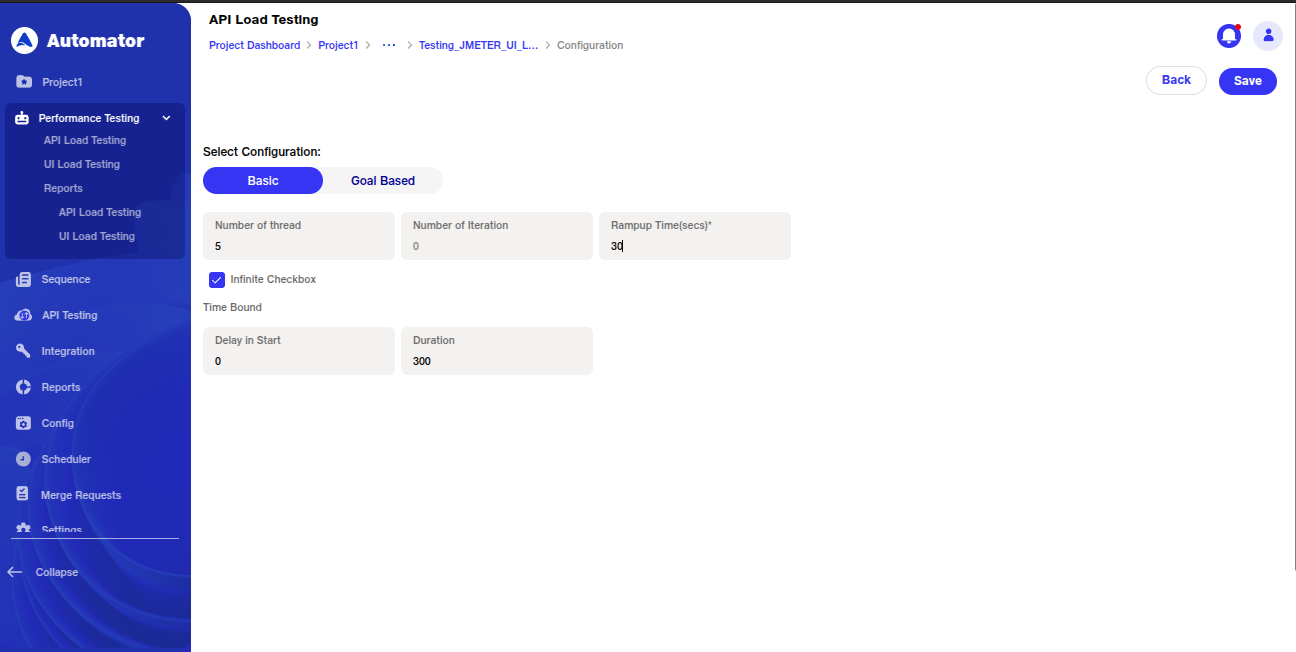Click the API Testing cloud icon

click(24, 315)
